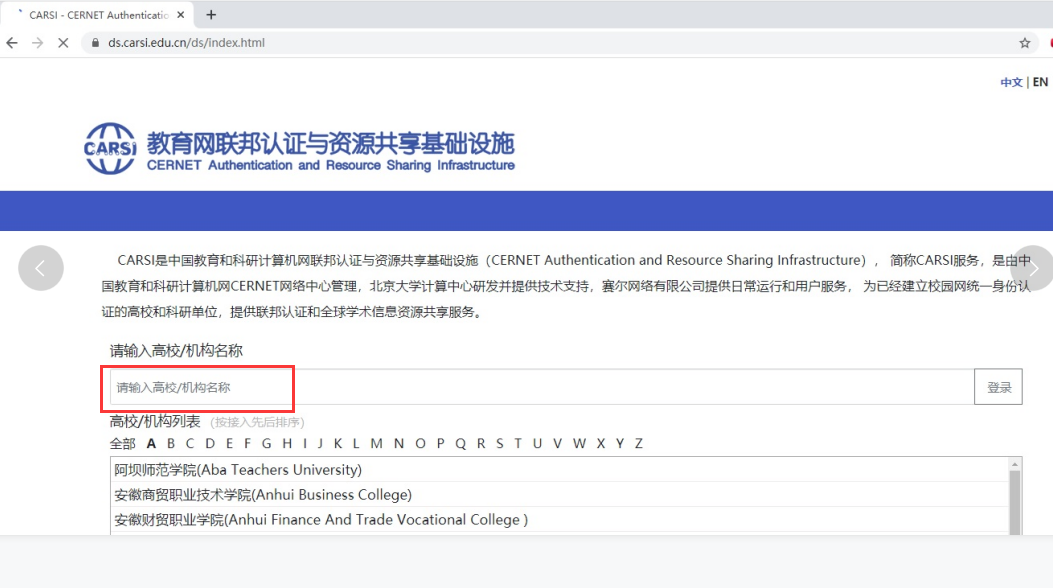Viewport: 1053px width, 588px height.
Task: Click the 登录 login button
Action: pyautogui.click(x=999, y=387)
